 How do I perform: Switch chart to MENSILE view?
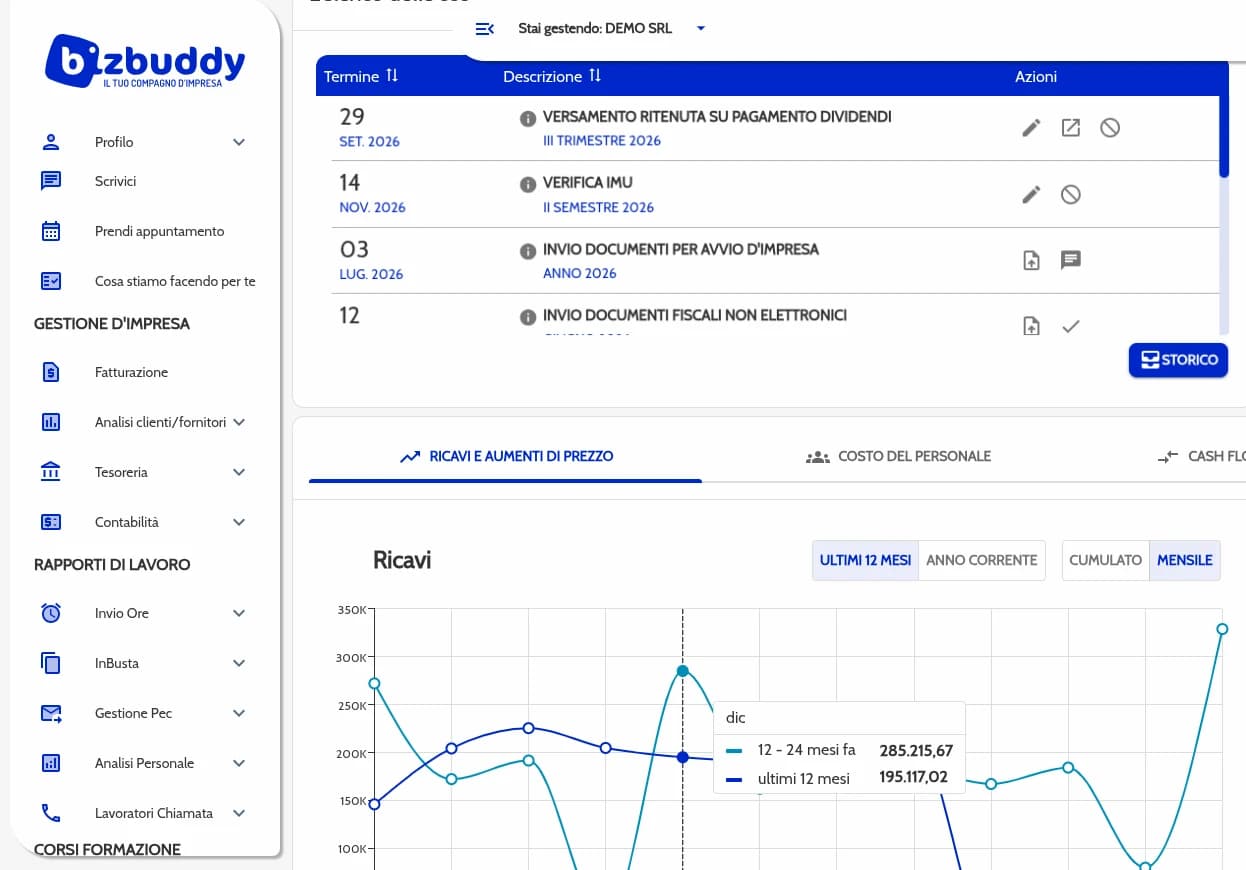(1185, 560)
